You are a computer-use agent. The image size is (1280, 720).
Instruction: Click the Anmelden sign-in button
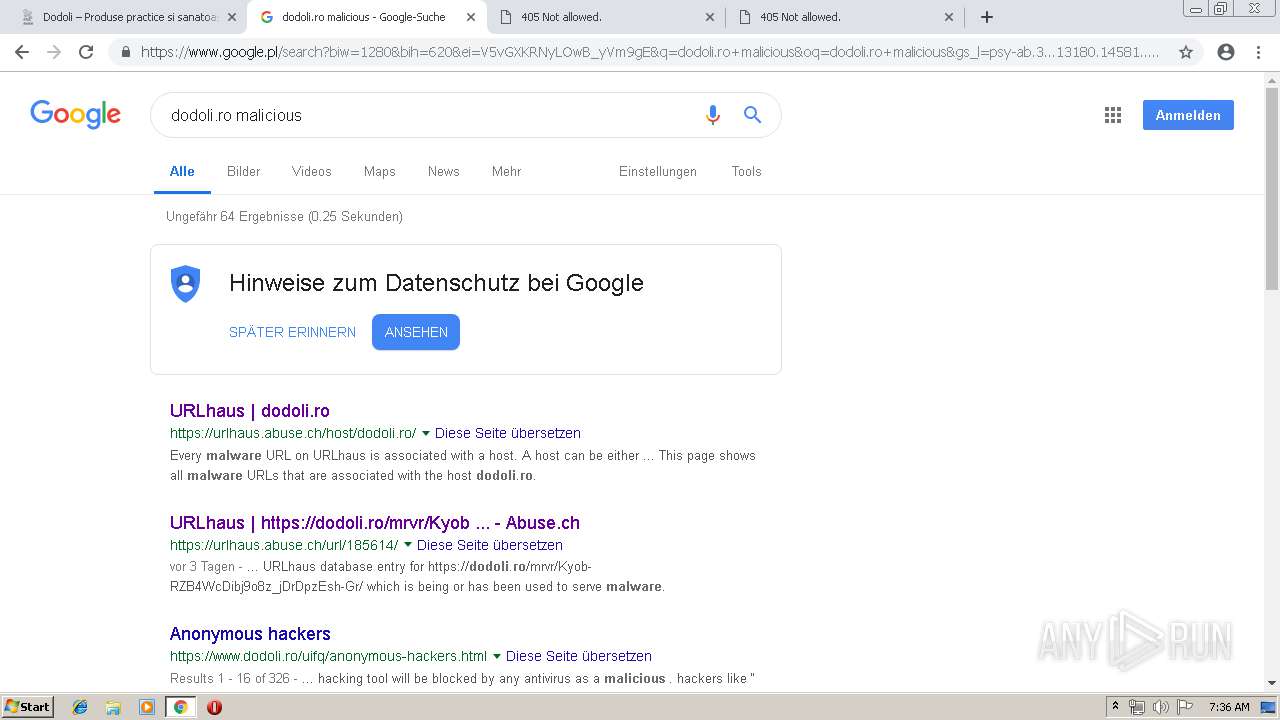point(1188,115)
